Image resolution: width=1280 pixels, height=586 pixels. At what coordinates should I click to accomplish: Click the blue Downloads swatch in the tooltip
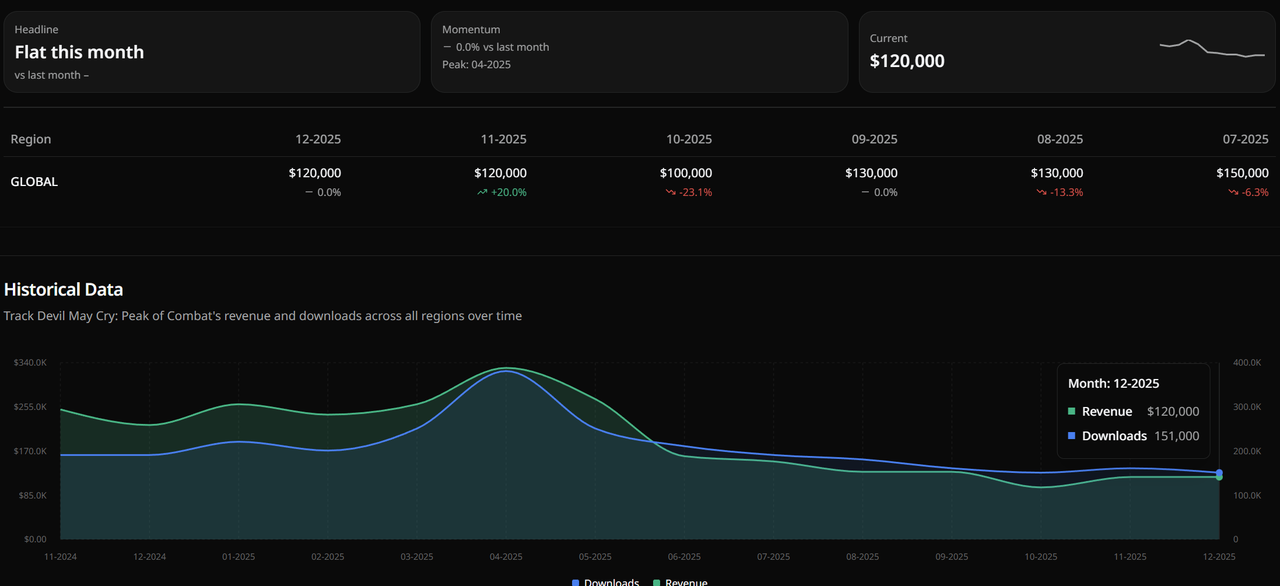point(1072,436)
